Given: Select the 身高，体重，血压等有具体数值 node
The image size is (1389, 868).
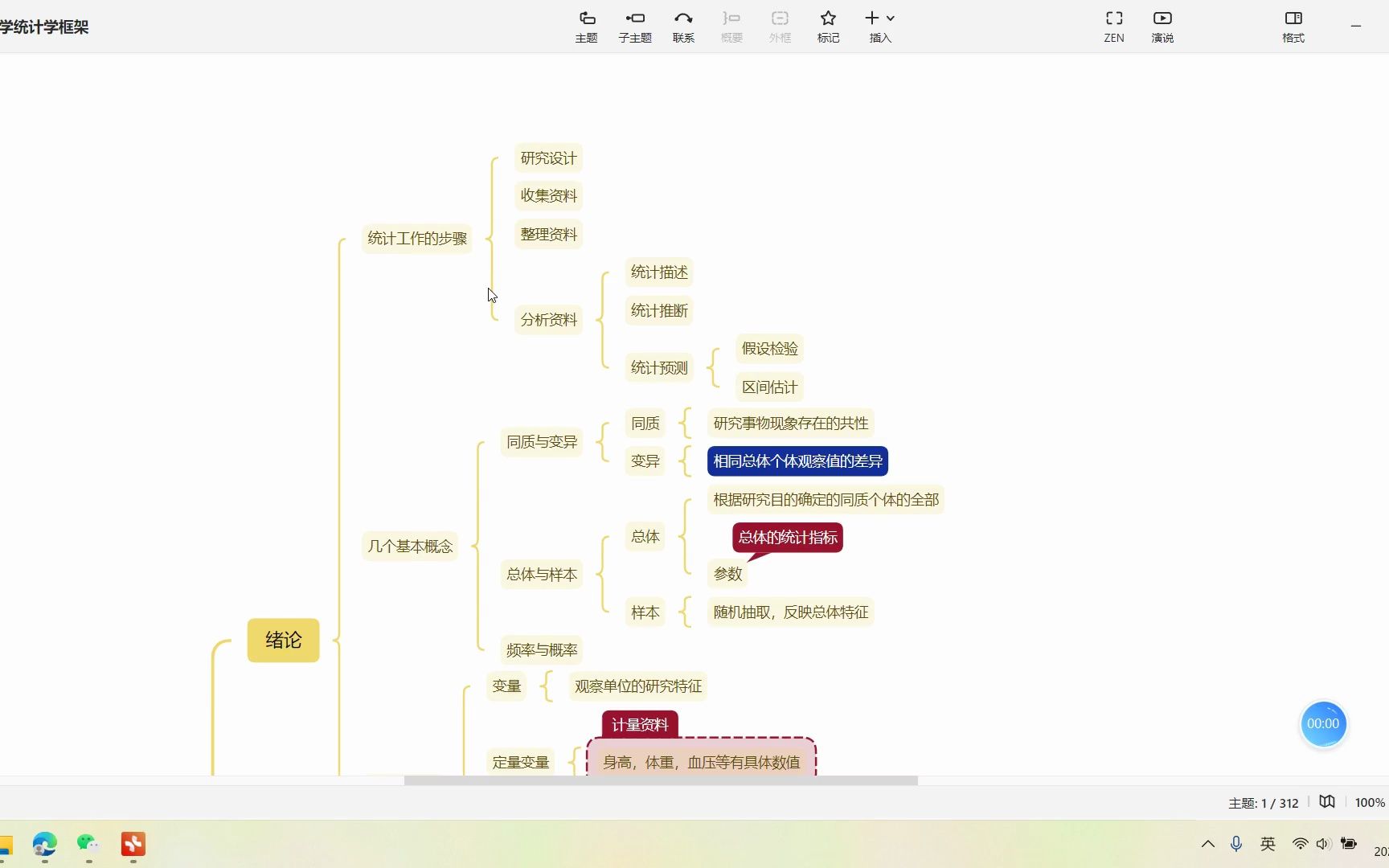Looking at the screenshot, I should 702,762.
